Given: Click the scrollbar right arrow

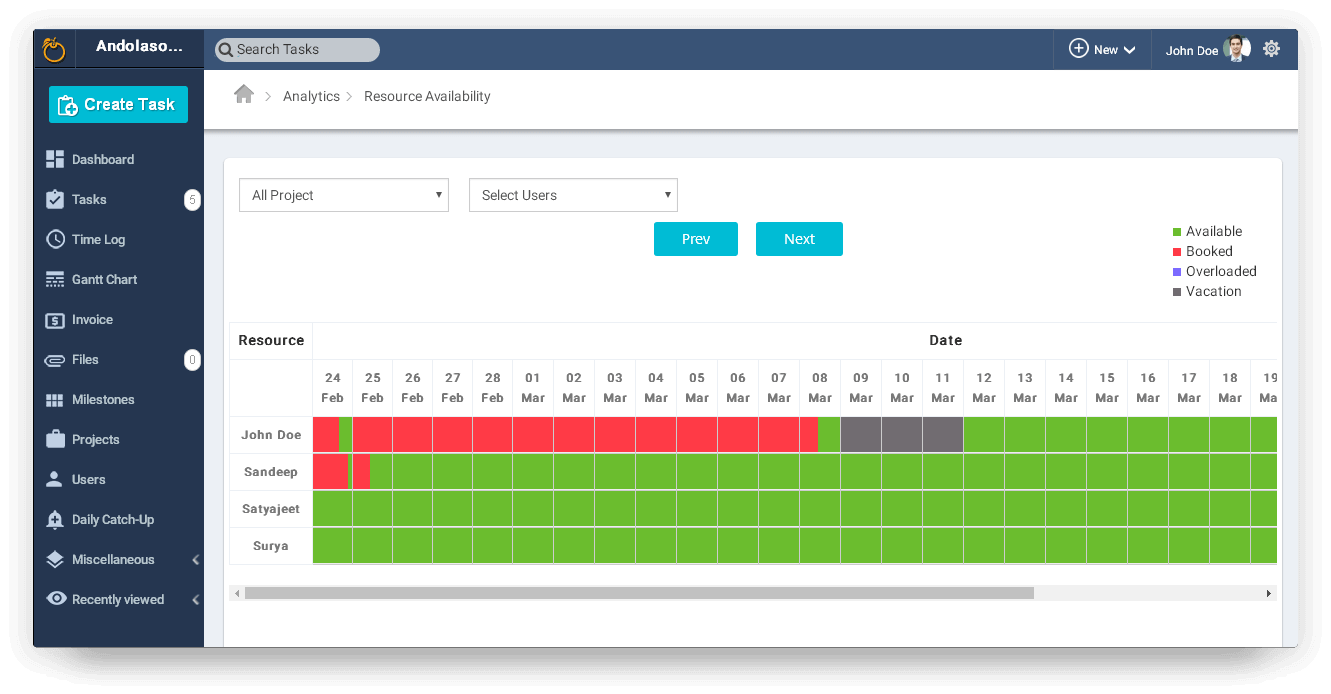Looking at the screenshot, I should (1269, 593).
